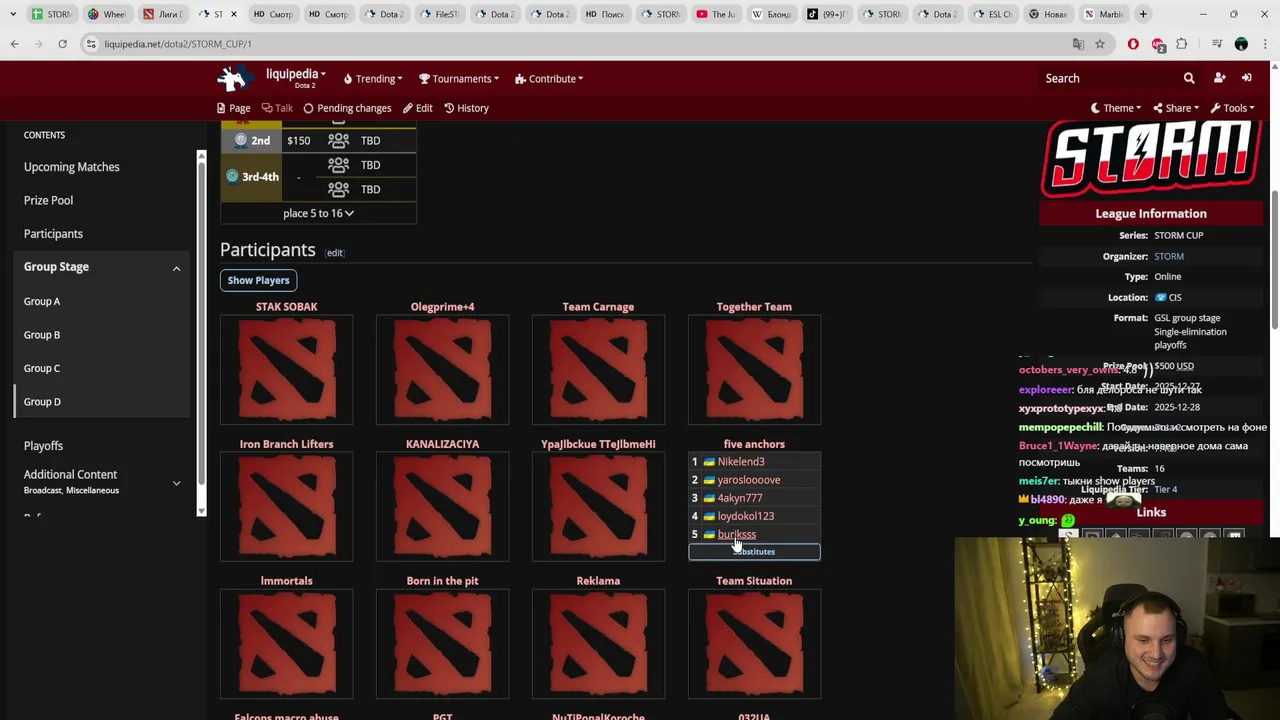Open the Pending changes tab
1280x720 pixels.
[x=347, y=108]
